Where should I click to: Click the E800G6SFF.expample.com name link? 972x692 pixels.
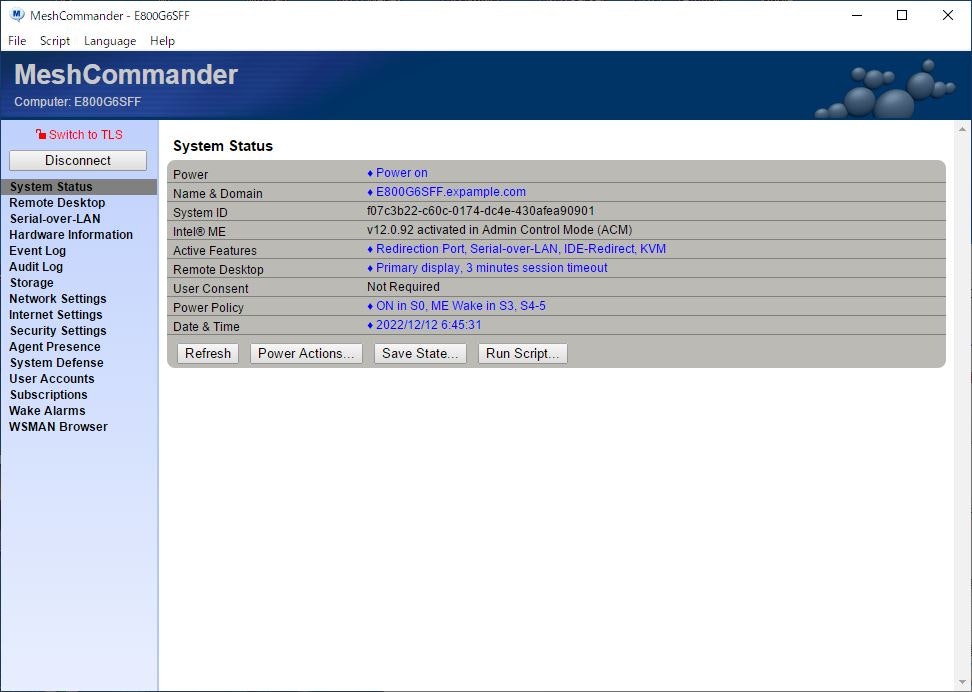pos(451,192)
